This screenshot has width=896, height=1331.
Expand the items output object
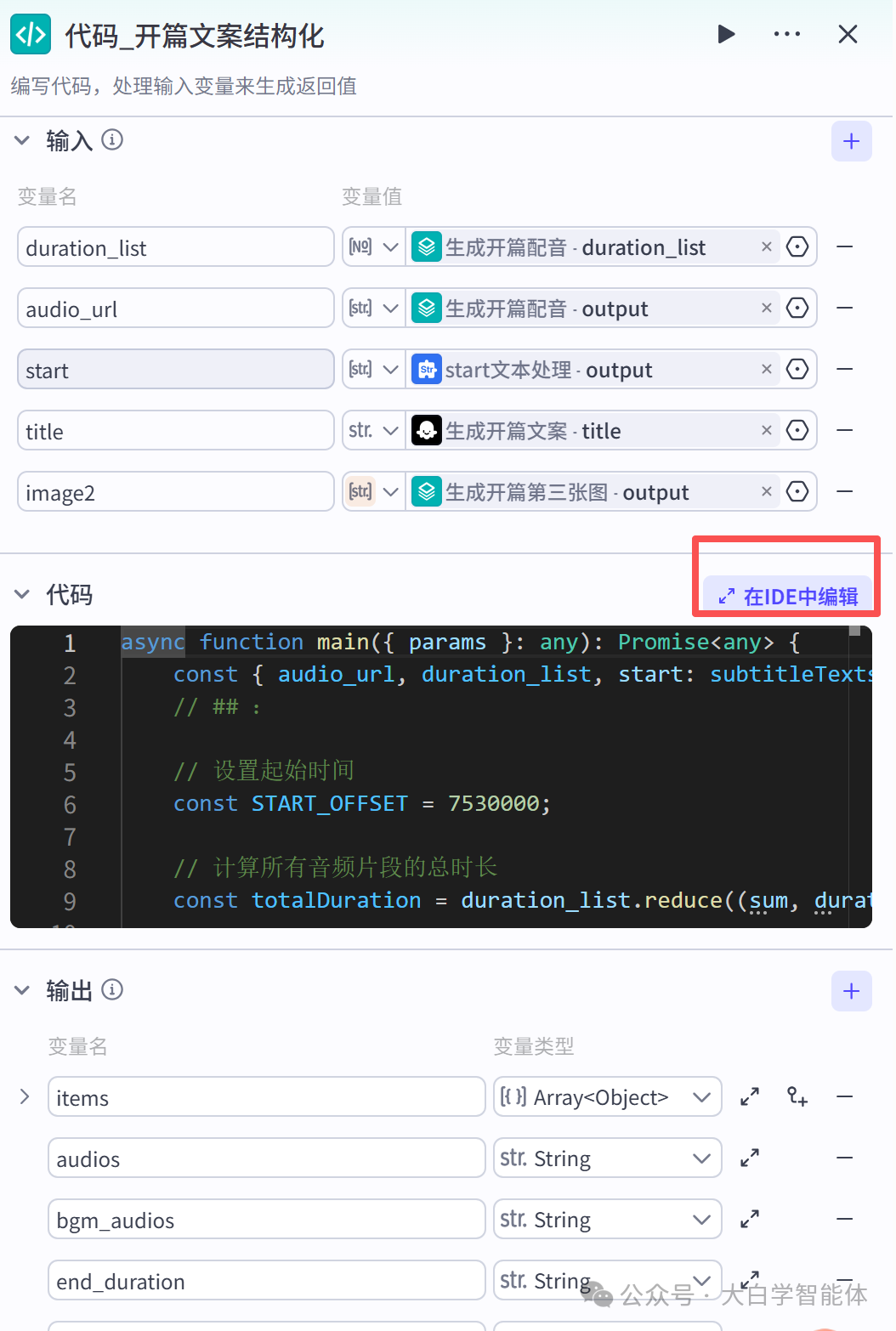(x=24, y=1096)
